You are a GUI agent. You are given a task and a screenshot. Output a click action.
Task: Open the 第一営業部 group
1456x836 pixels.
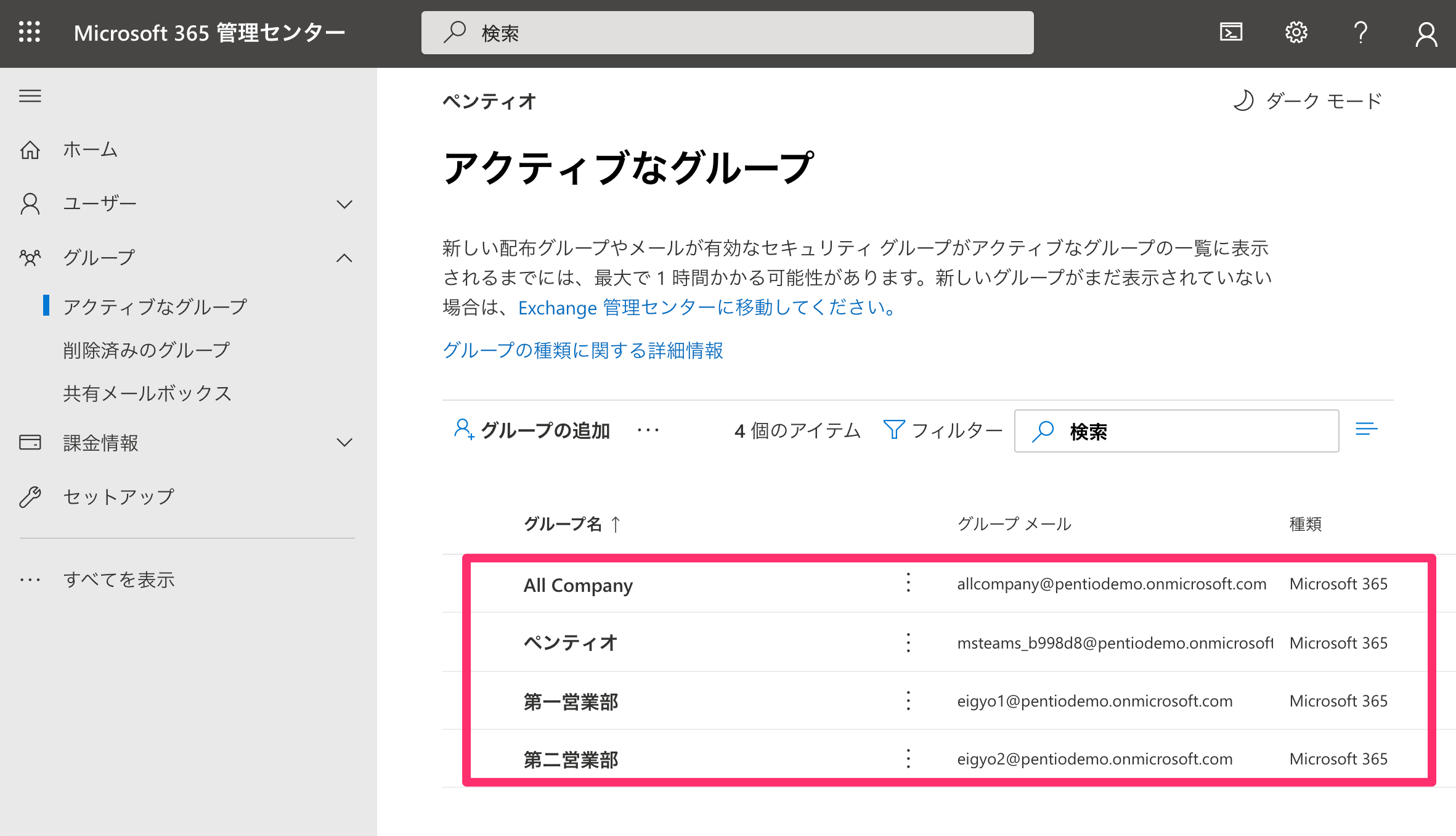click(x=571, y=702)
